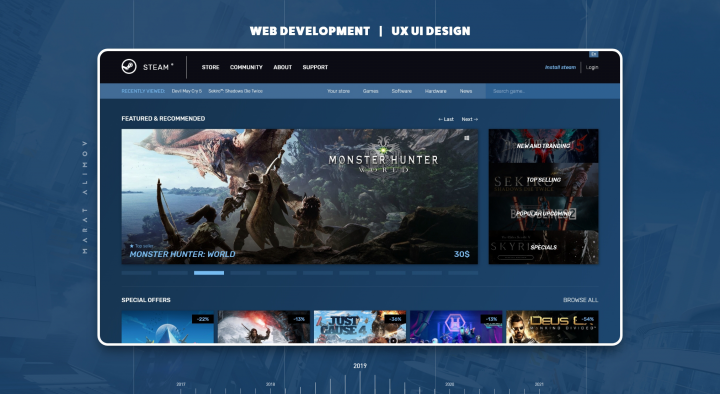Click the 30$ price on the banner
Viewport: 720px width, 394px height.
click(x=461, y=254)
